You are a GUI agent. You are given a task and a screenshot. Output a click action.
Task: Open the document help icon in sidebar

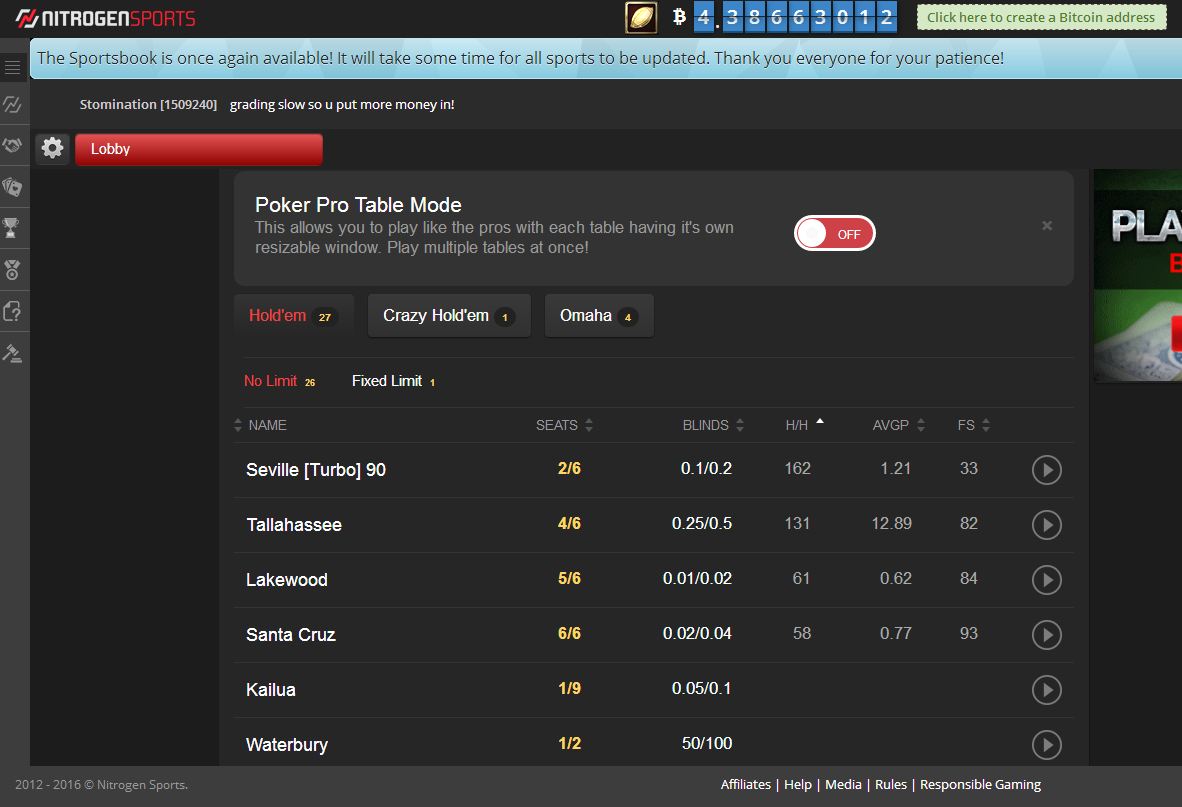tap(13, 311)
